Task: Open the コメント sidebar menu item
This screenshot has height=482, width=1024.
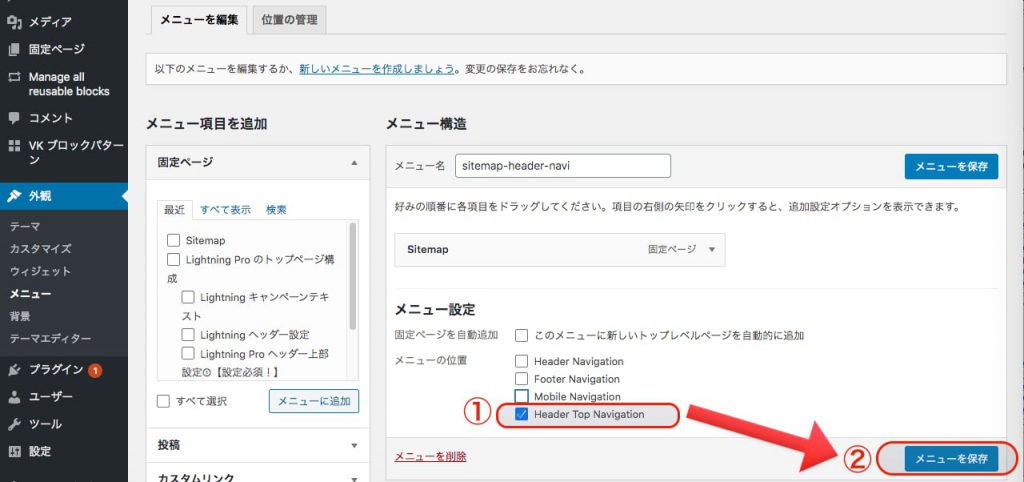Action: pyautogui.click(x=64, y=118)
